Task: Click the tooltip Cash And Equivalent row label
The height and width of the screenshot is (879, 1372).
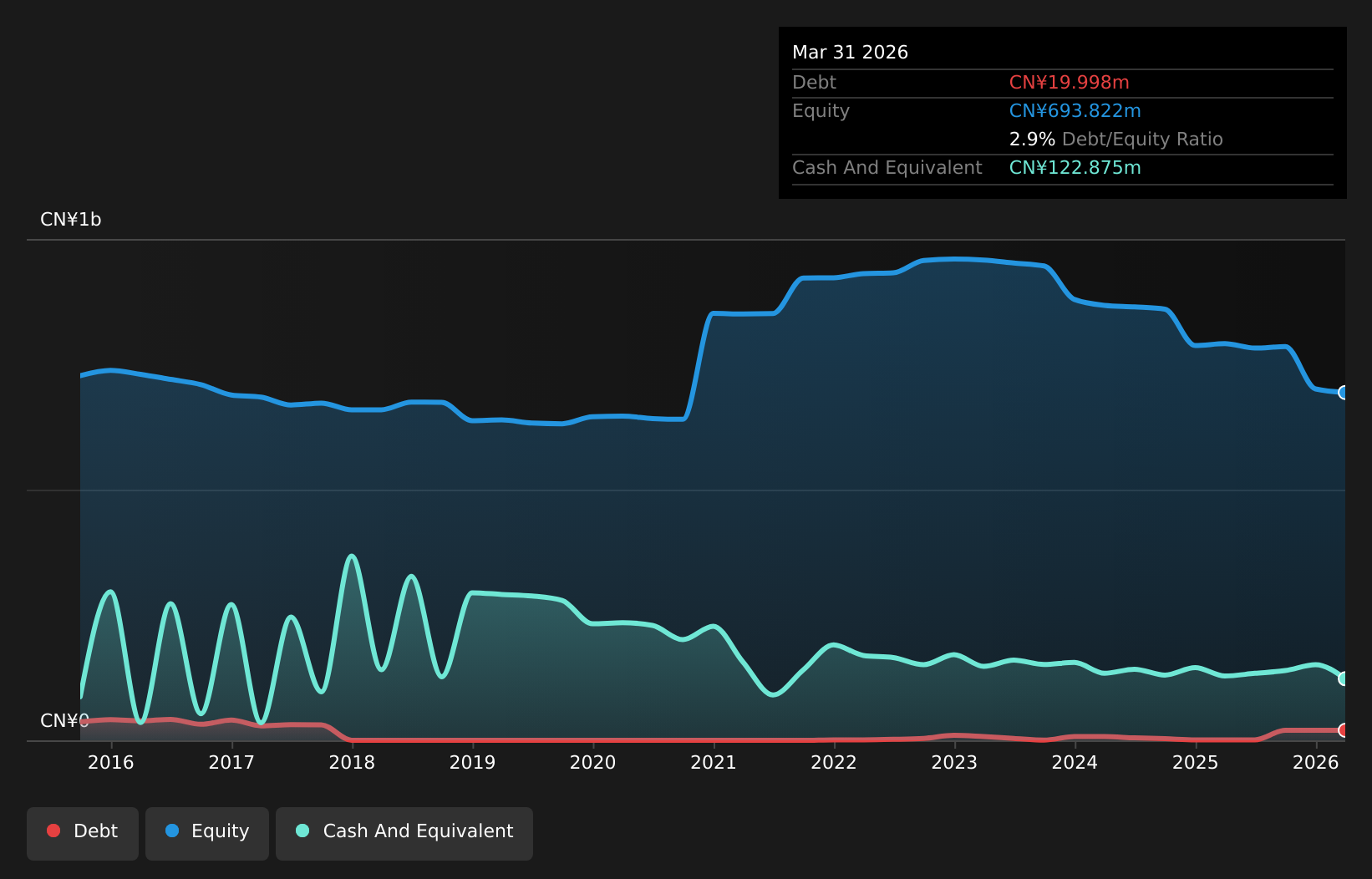Action: click(887, 168)
